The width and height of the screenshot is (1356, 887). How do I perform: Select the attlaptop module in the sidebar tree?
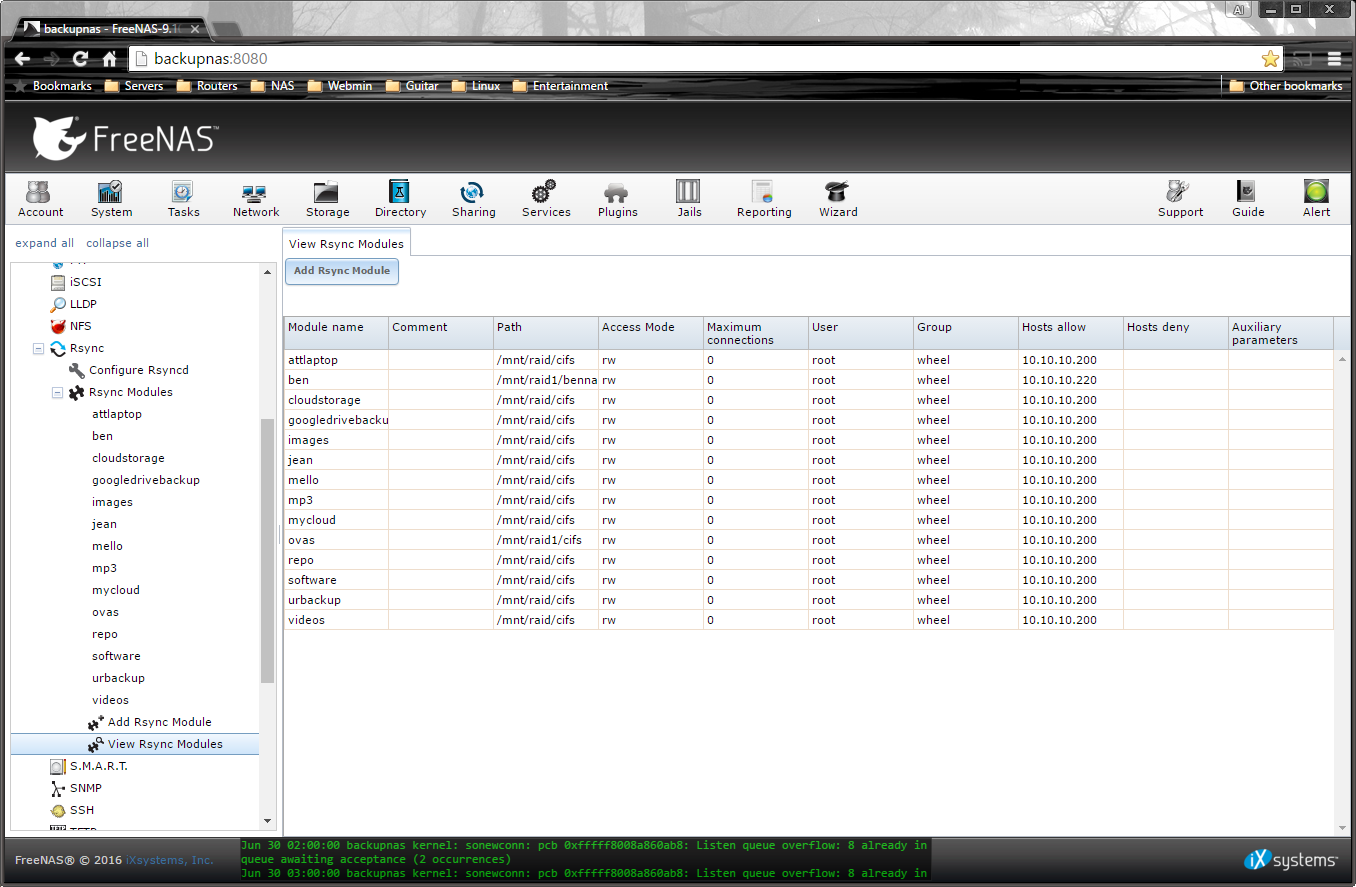point(117,414)
